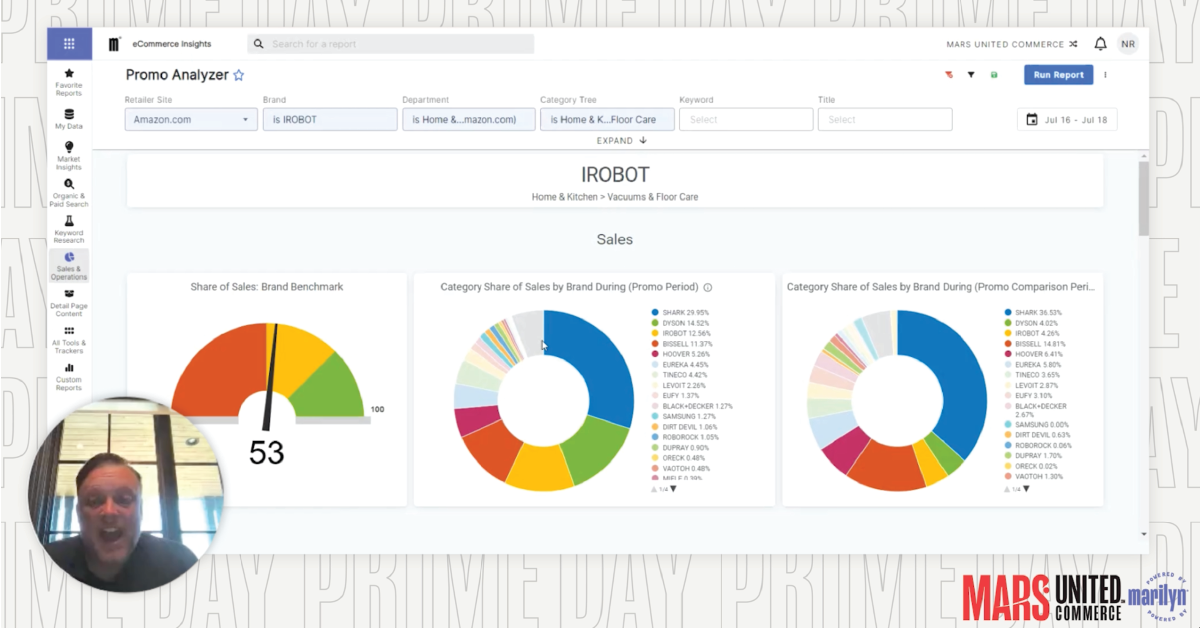This screenshot has height=628, width=1200.
Task: Open the Brand filter is IROBOT
Action: [x=330, y=119]
